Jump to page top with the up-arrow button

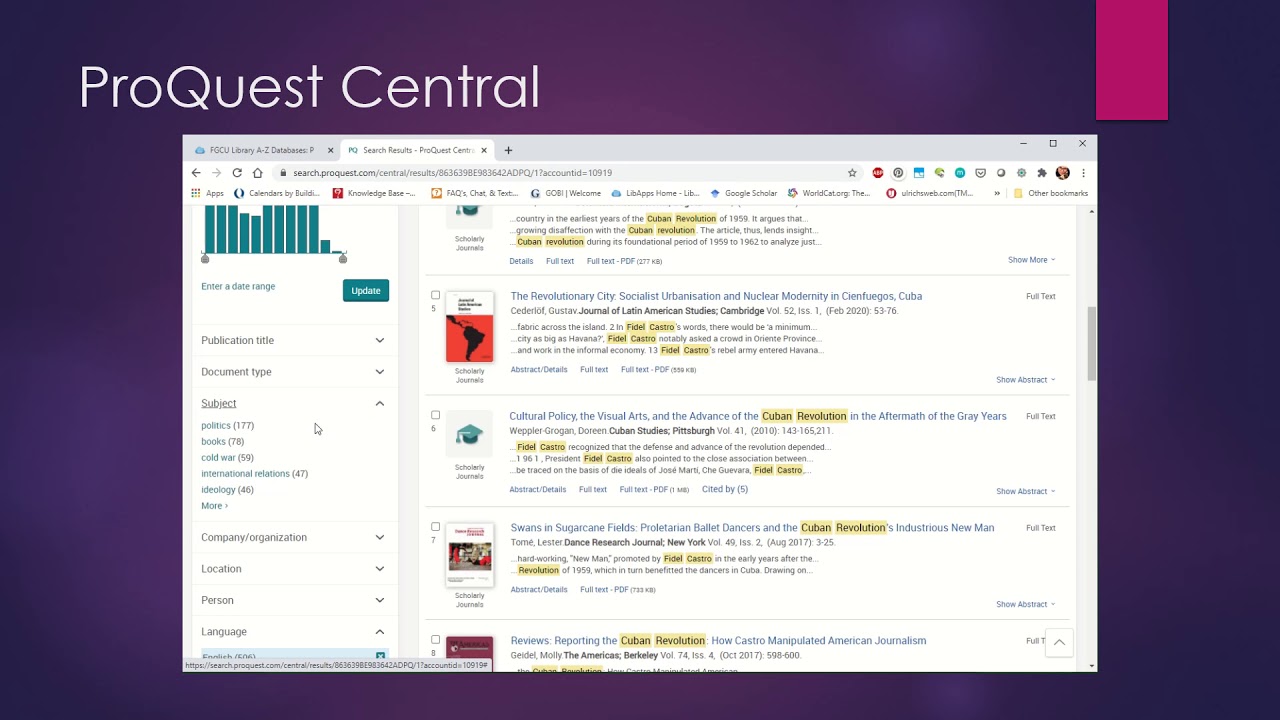[1058, 643]
